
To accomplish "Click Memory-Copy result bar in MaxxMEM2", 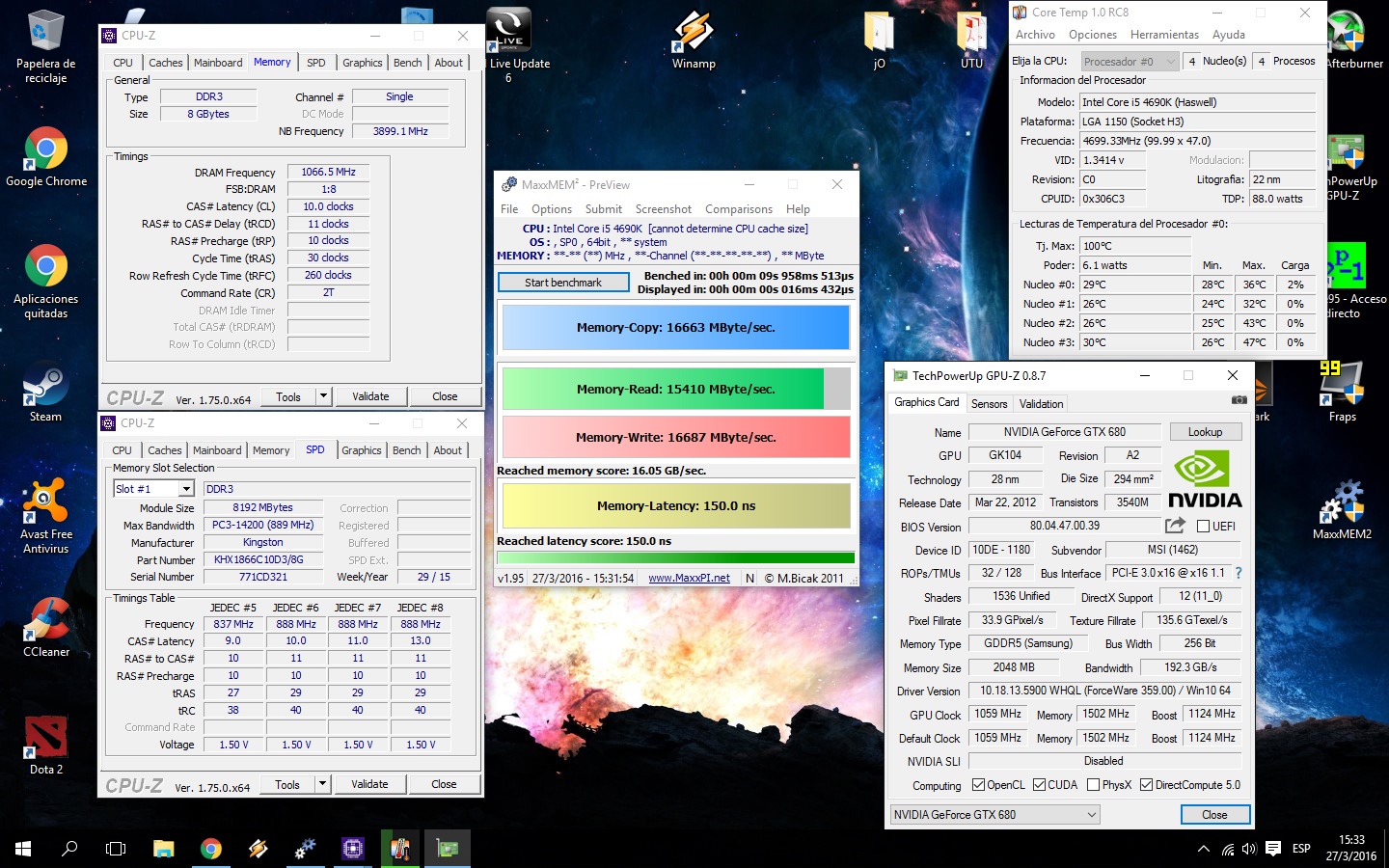I will click(675, 328).
